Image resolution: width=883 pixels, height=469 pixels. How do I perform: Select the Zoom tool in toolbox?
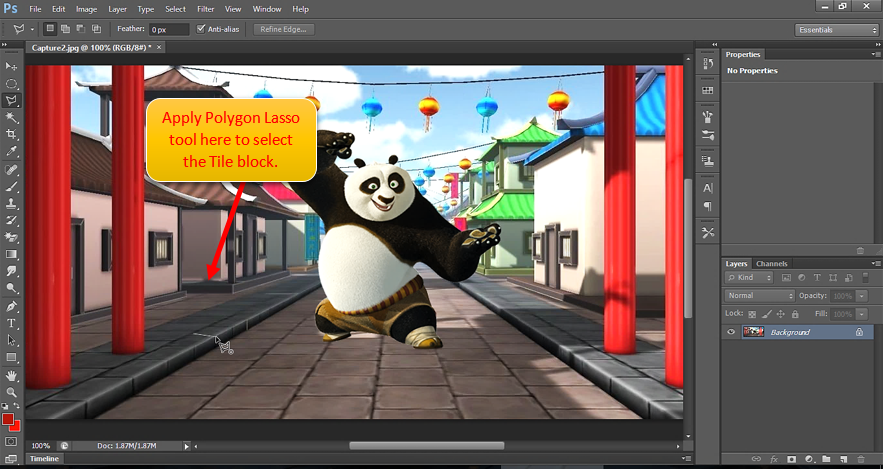coord(11,392)
